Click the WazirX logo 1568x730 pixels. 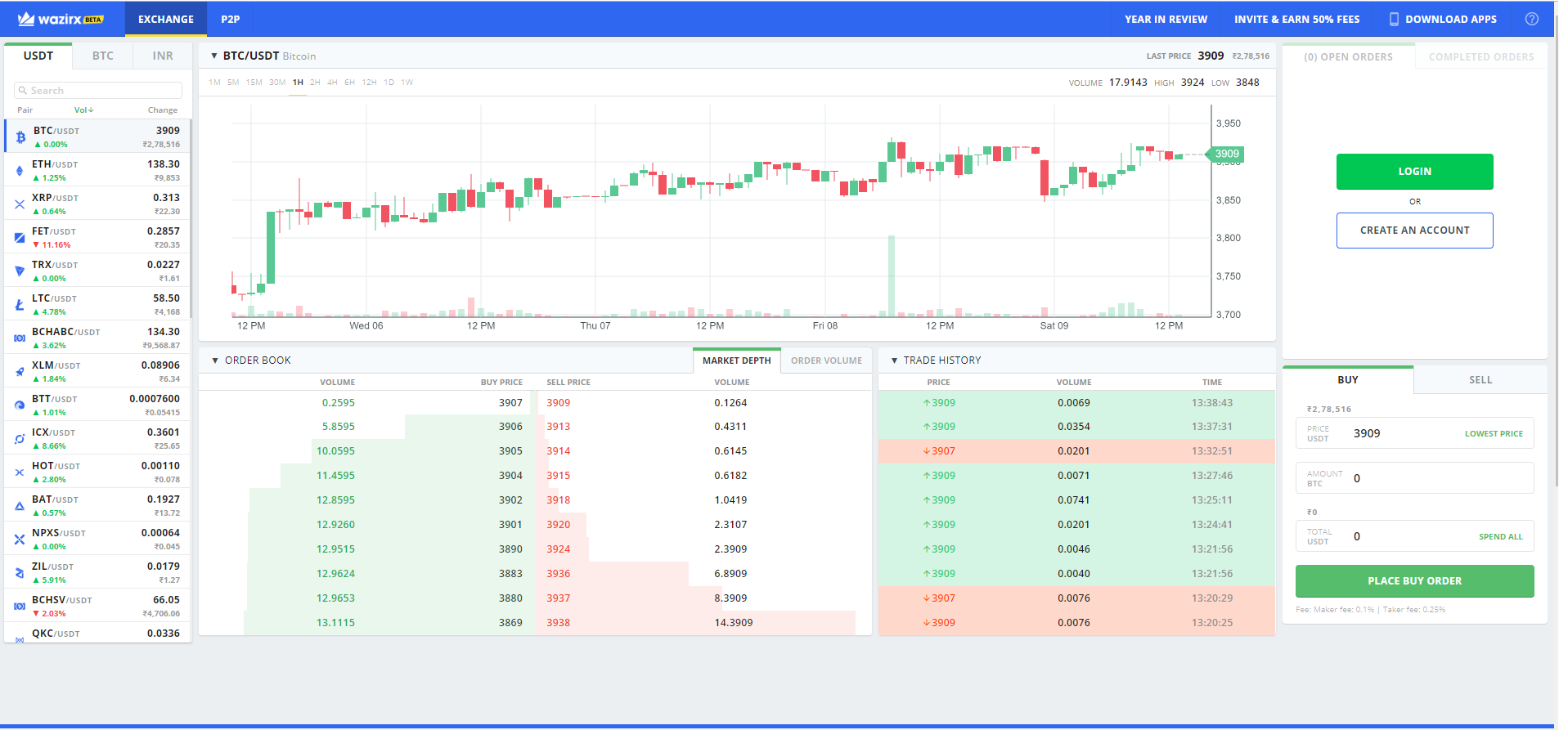pyautogui.click(x=61, y=19)
